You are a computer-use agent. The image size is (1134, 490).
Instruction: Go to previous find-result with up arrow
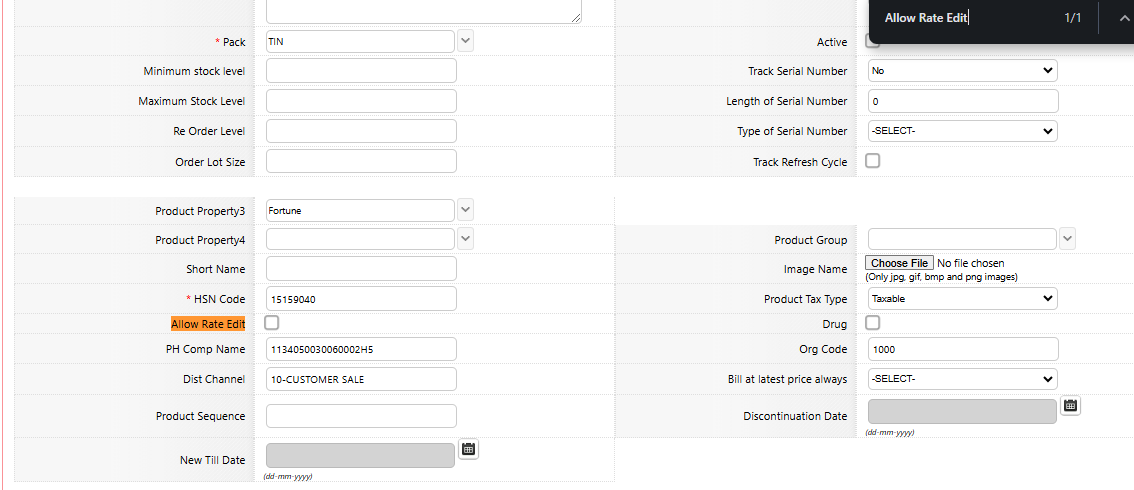pyautogui.click(x=1124, y=18)
